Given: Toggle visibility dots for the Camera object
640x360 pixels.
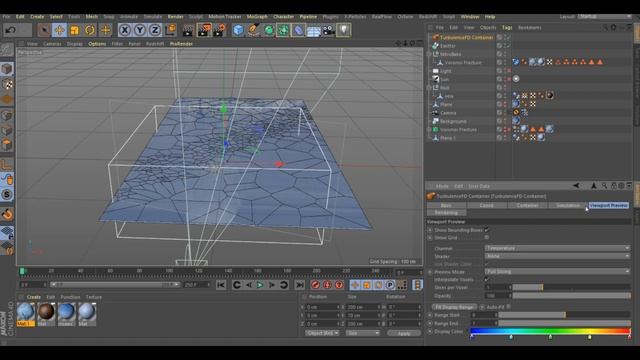Looking at the screenshot, I should (x=505, y=113).
